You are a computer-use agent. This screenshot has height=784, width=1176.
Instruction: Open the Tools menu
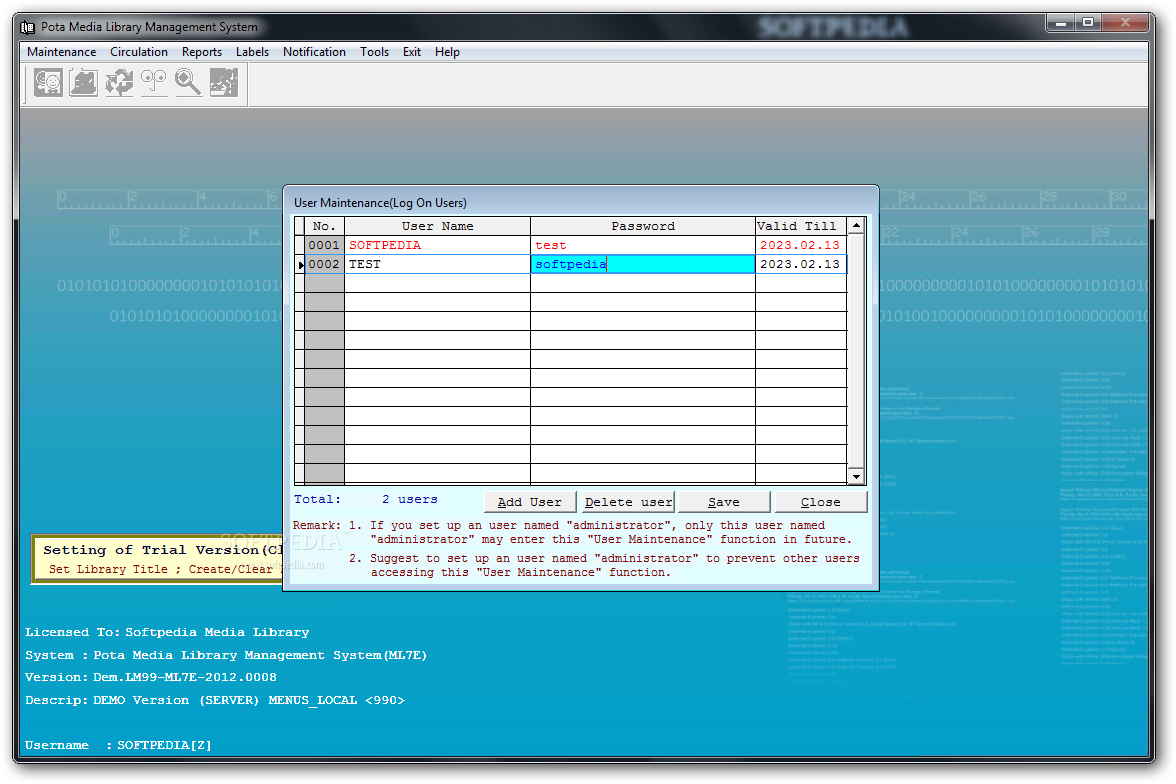click(x=374, y=52)
